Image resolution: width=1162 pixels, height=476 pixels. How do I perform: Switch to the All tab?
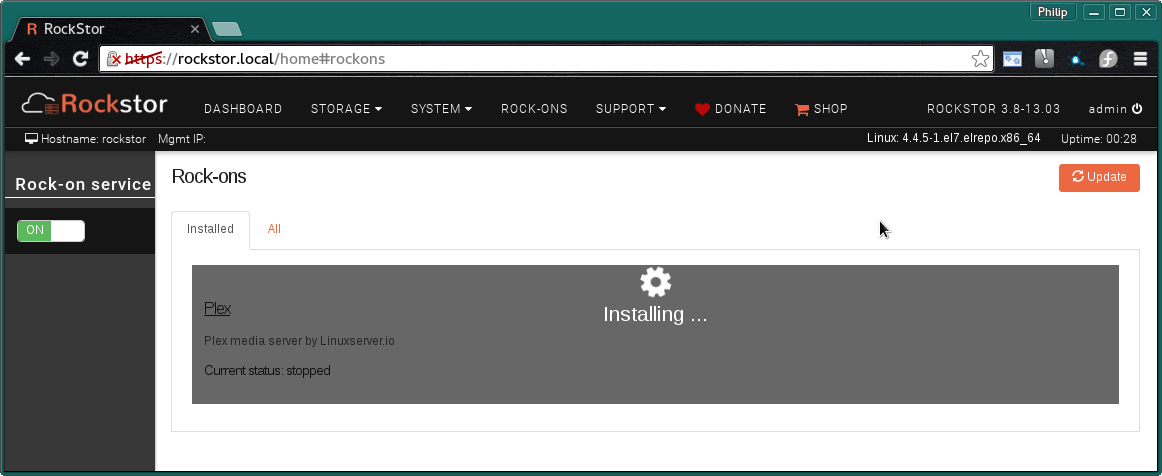[x=274, y=229]
